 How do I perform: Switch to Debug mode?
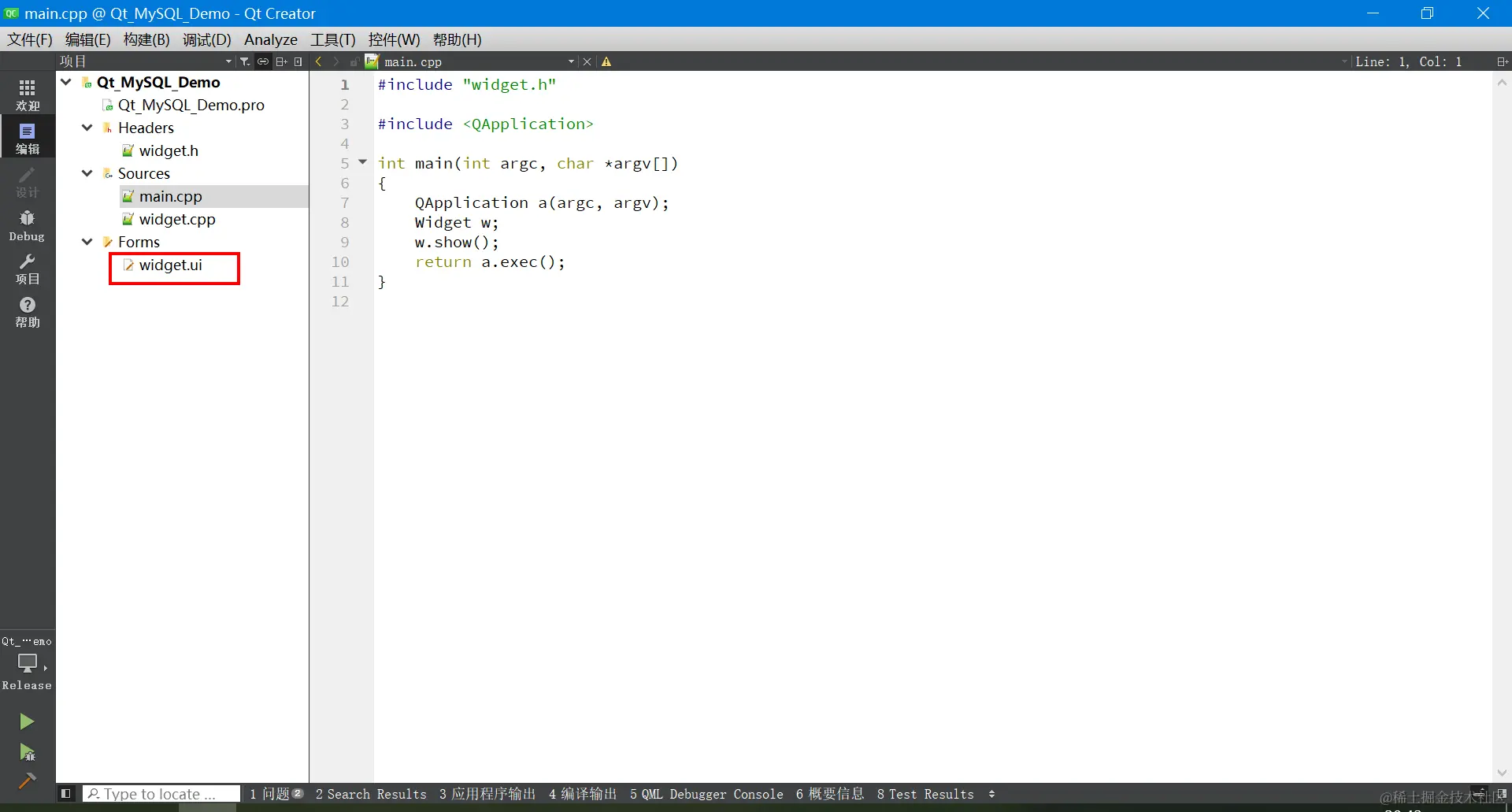(x=28, y=225)
